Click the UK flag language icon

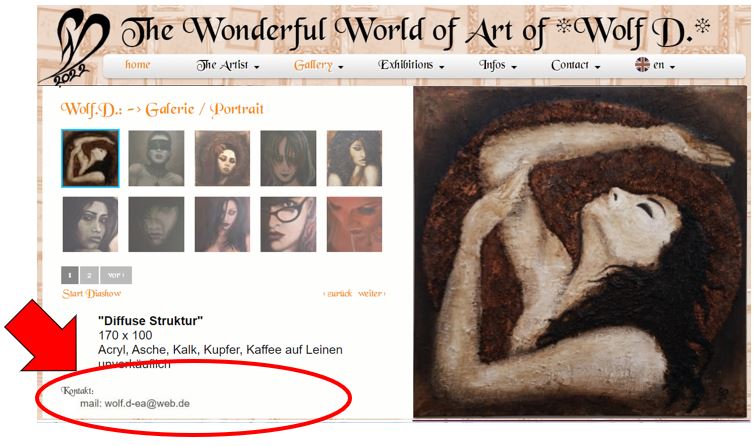642,64
